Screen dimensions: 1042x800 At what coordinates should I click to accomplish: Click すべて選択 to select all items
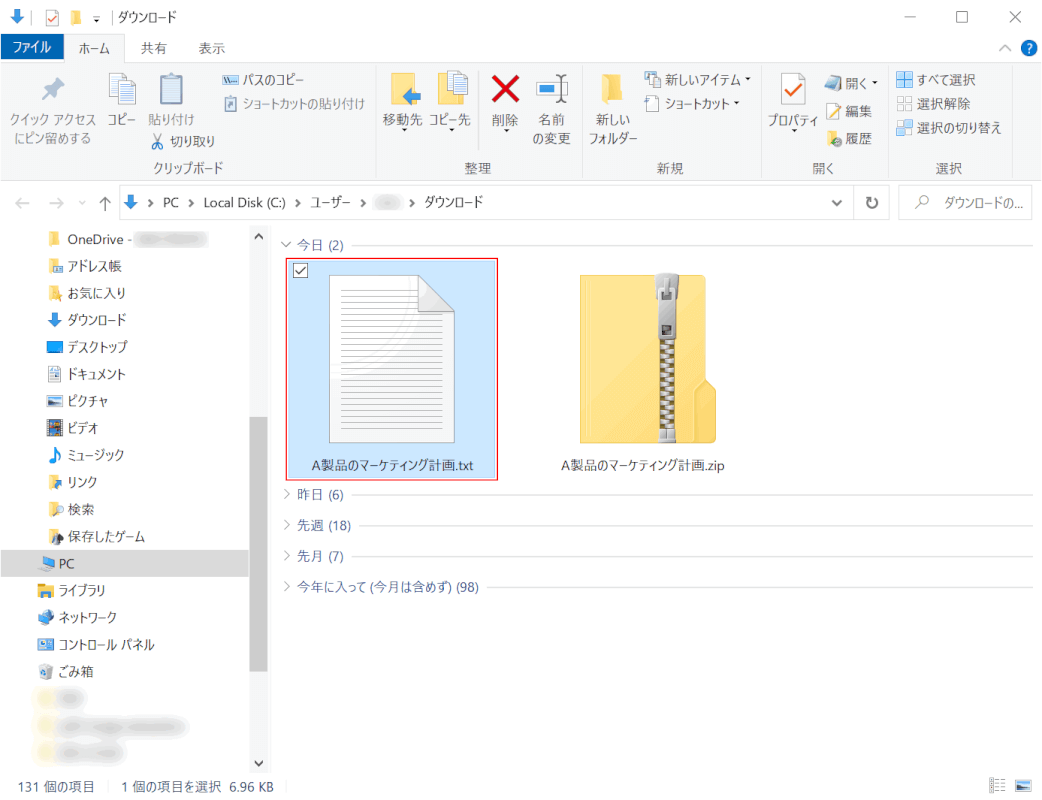(936, 80)
